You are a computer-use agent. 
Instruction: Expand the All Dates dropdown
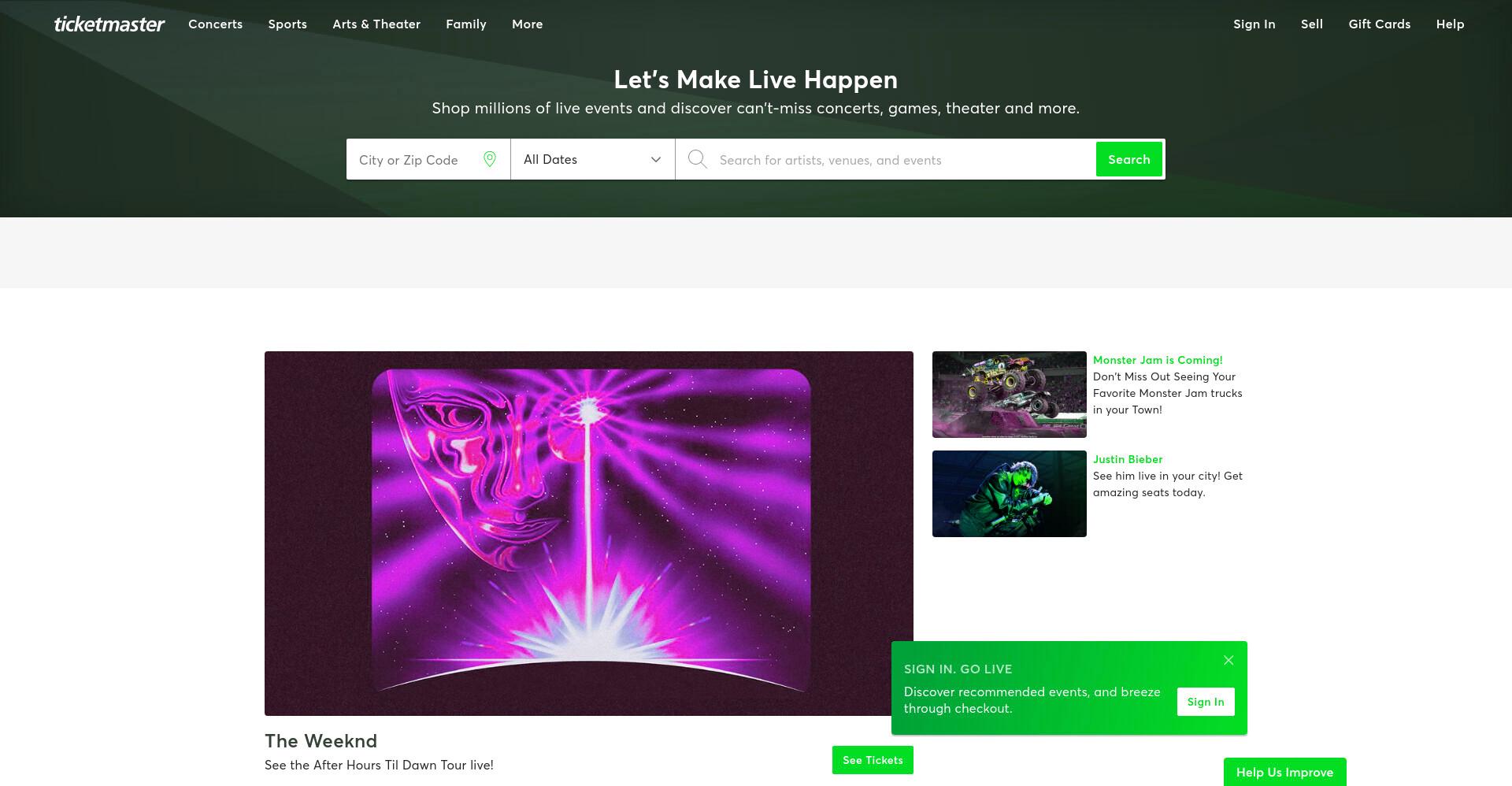pos(593,159)
